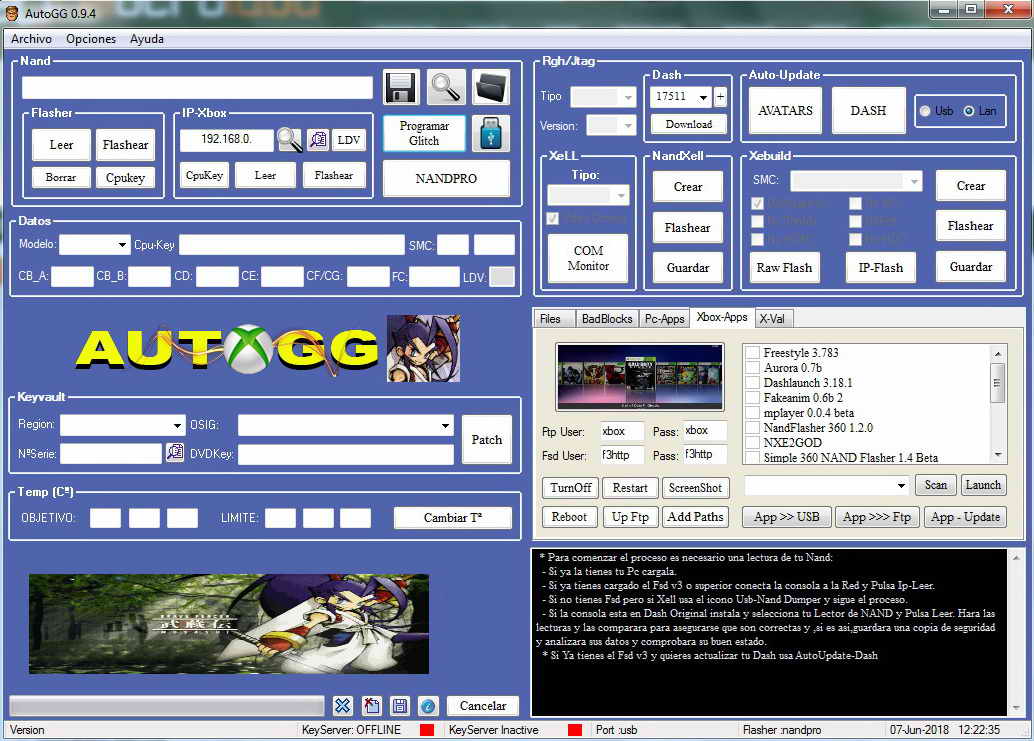Click the floppy disk save Nand icon

click(x=401, y=87)
